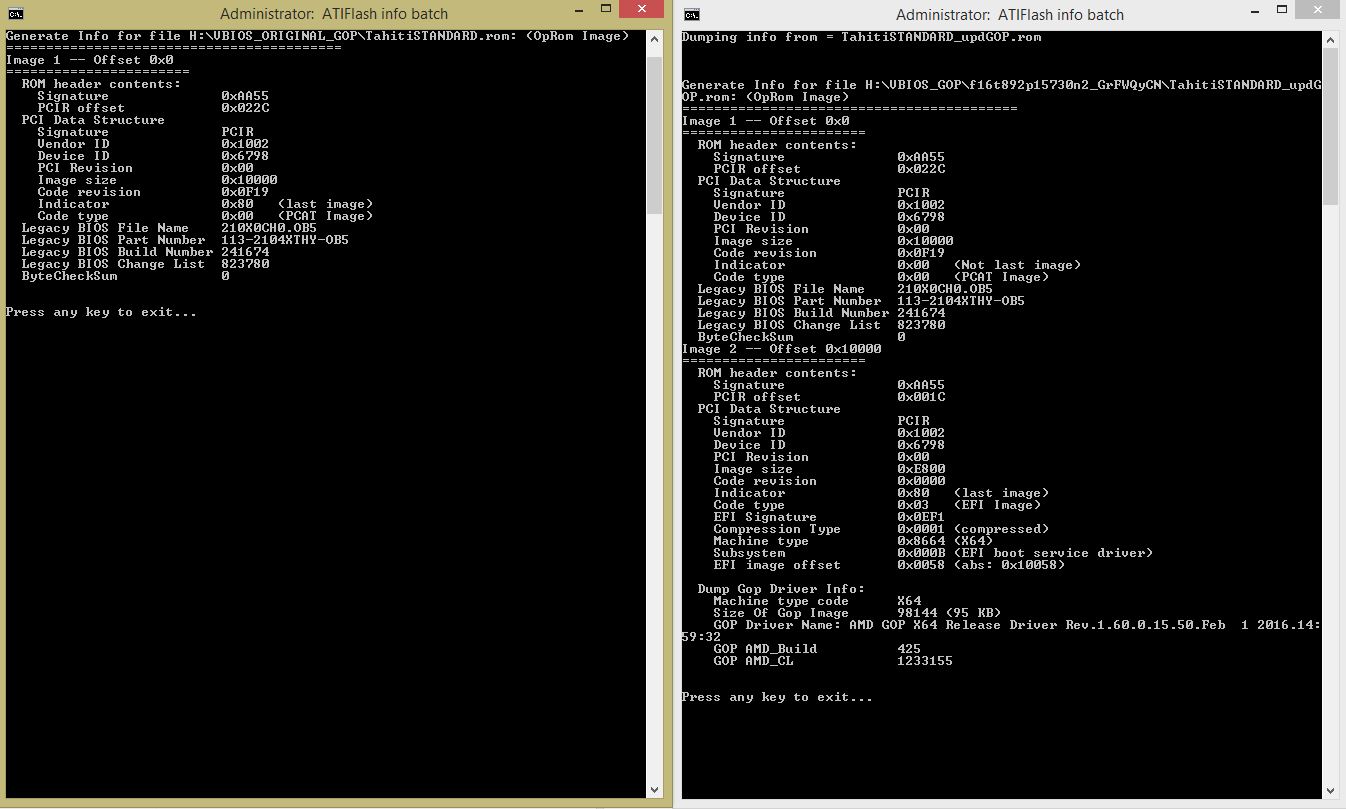This screenshot has width=1346, height=809.
Task: Click the Machine type value '0x8664 (X64)'
Action: 945,541
